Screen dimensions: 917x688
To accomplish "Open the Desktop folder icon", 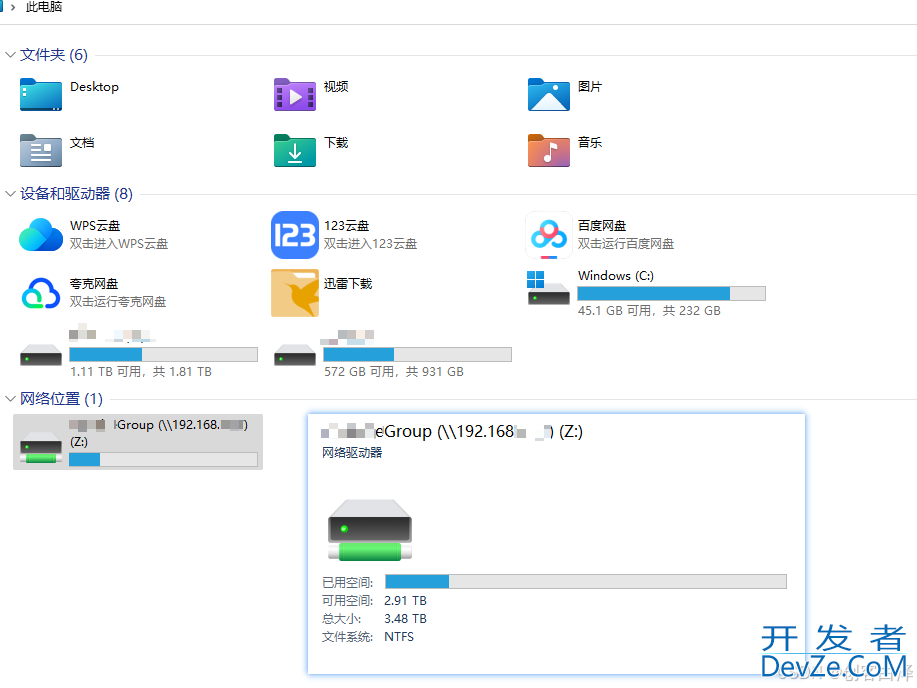I will [x=40, y=94].
